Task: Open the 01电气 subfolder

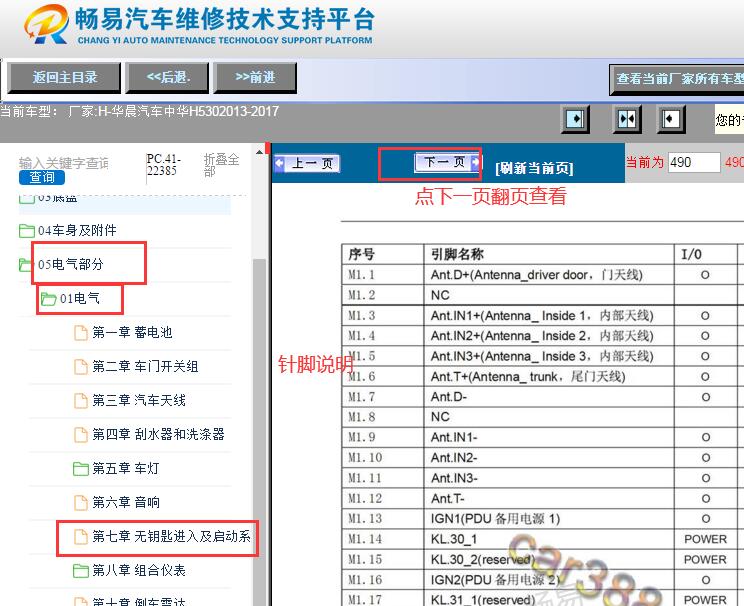Action: click(80, 298)
